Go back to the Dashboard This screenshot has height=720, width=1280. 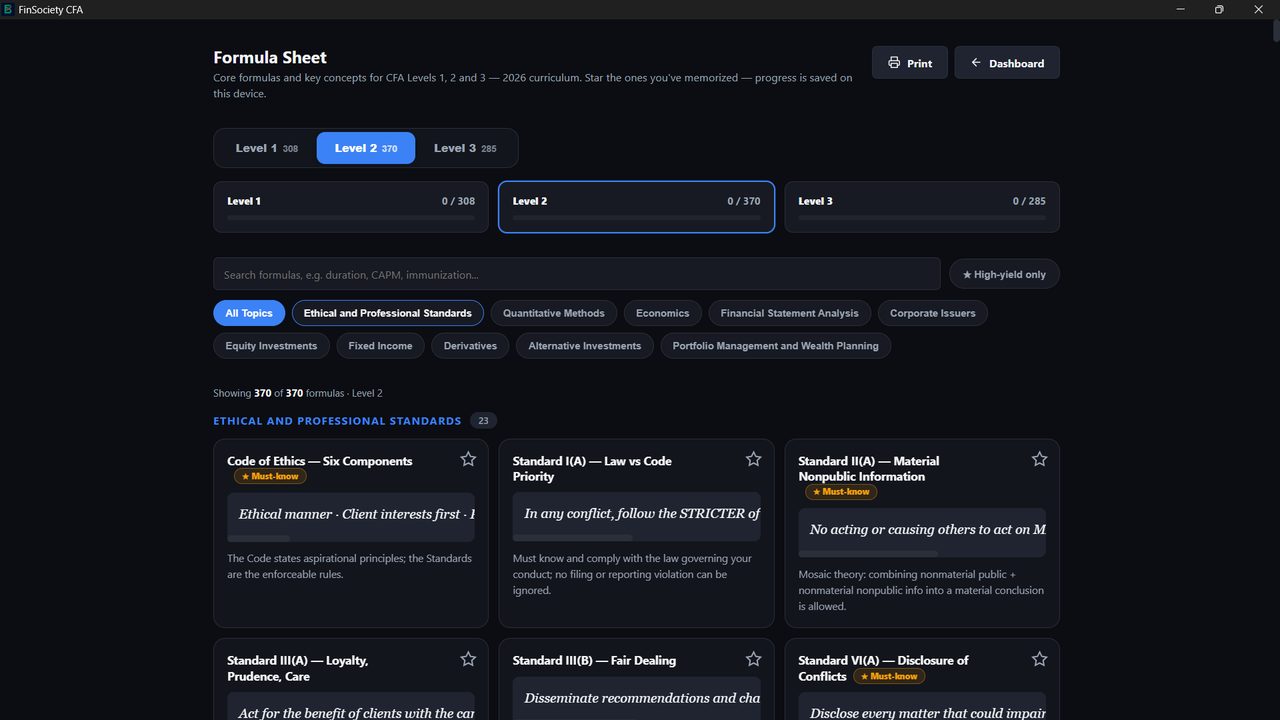(x=1007, y=63)
